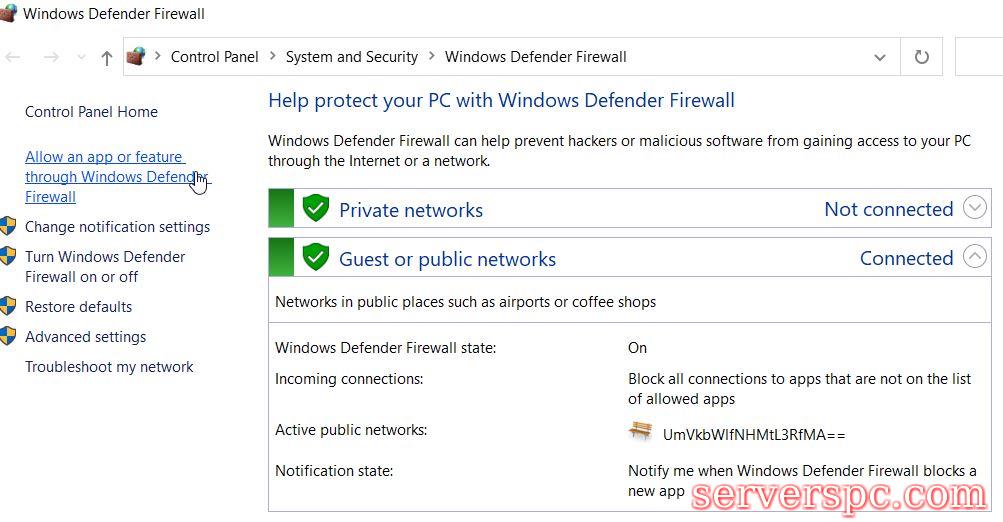Click the Up navigation arrow
The width and height of the screenshot is (1003, 522).
point(107,58)
